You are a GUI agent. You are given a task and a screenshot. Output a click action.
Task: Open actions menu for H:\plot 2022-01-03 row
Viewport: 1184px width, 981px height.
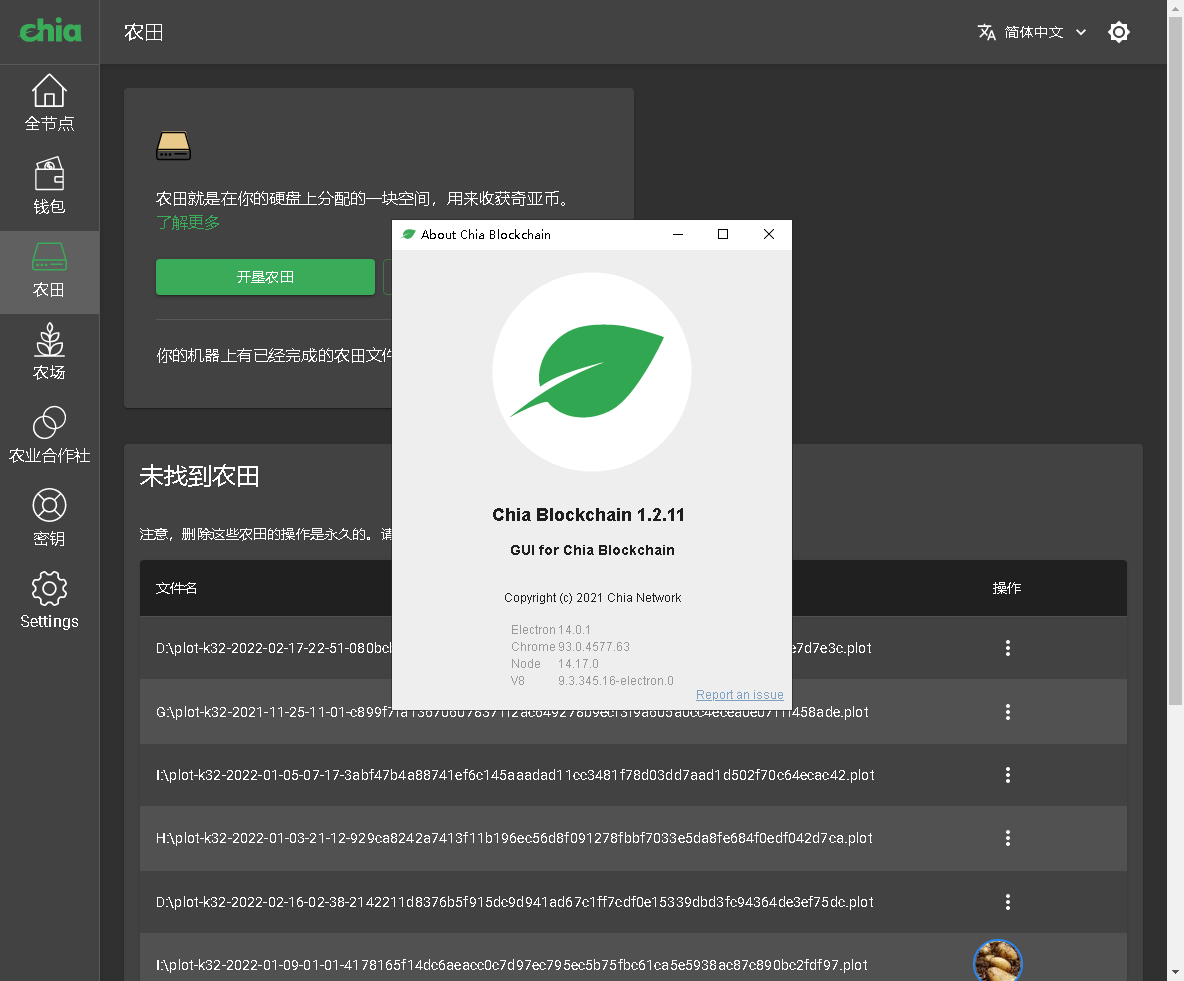1007,838
